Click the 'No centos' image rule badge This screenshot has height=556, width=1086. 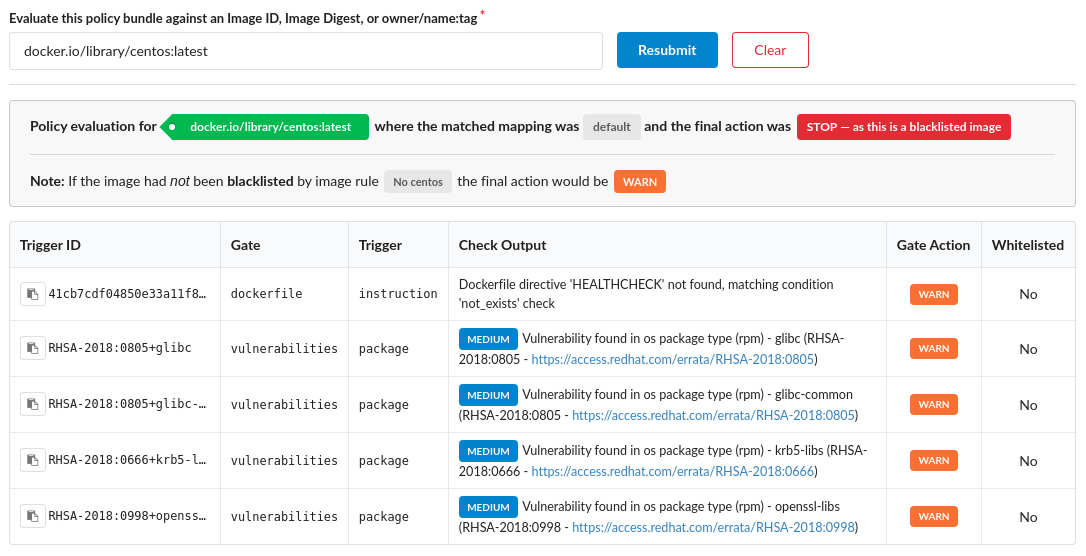tap(418, 182)
